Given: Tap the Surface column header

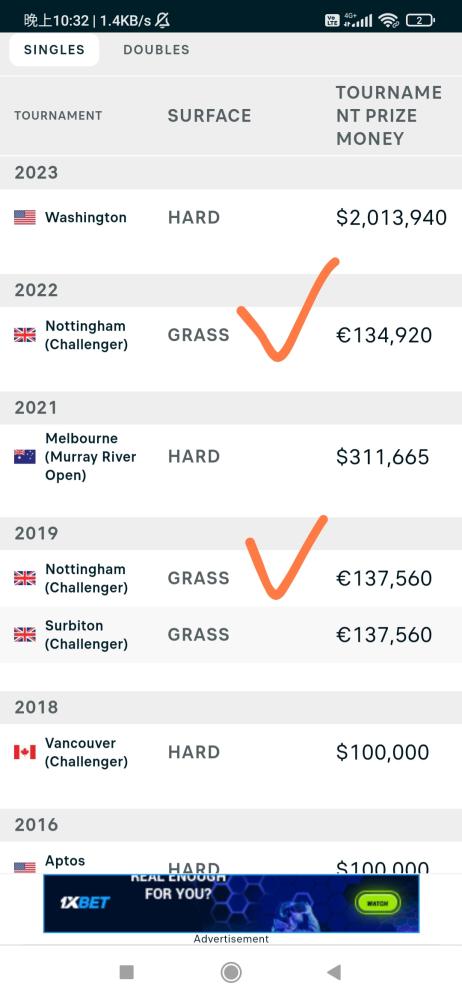Looking at the screenshot, I should coord(209,115).
